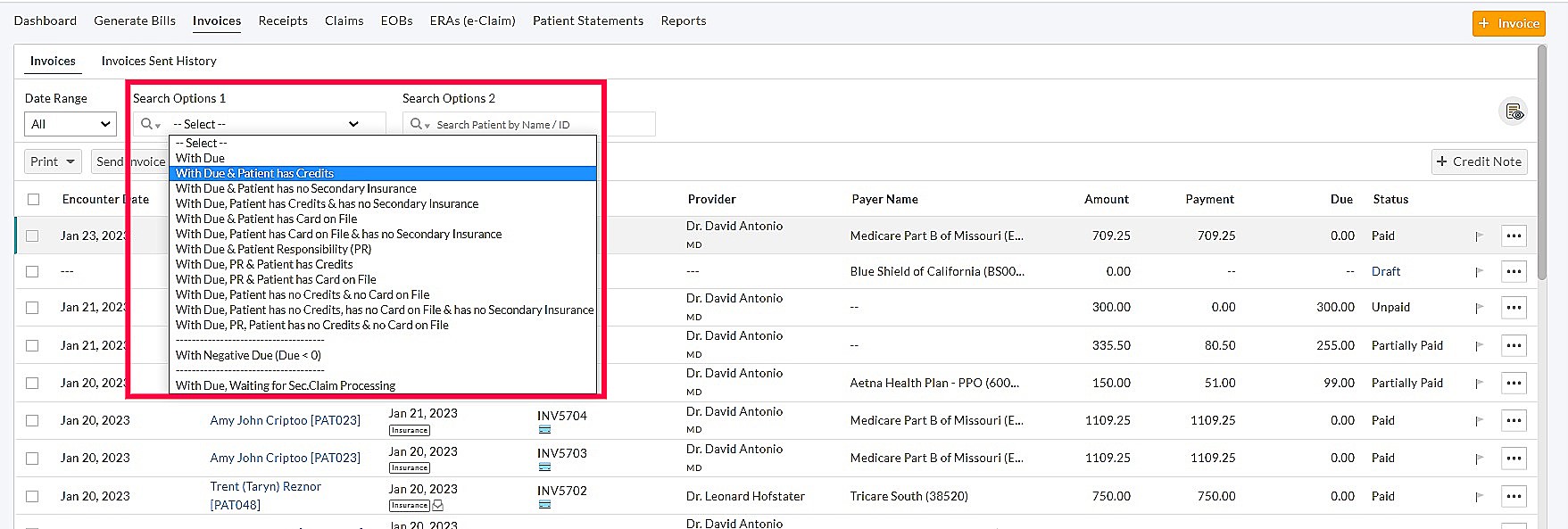Choose 'With Due, PR & Patient has Credits'

[x=383, y=264]
